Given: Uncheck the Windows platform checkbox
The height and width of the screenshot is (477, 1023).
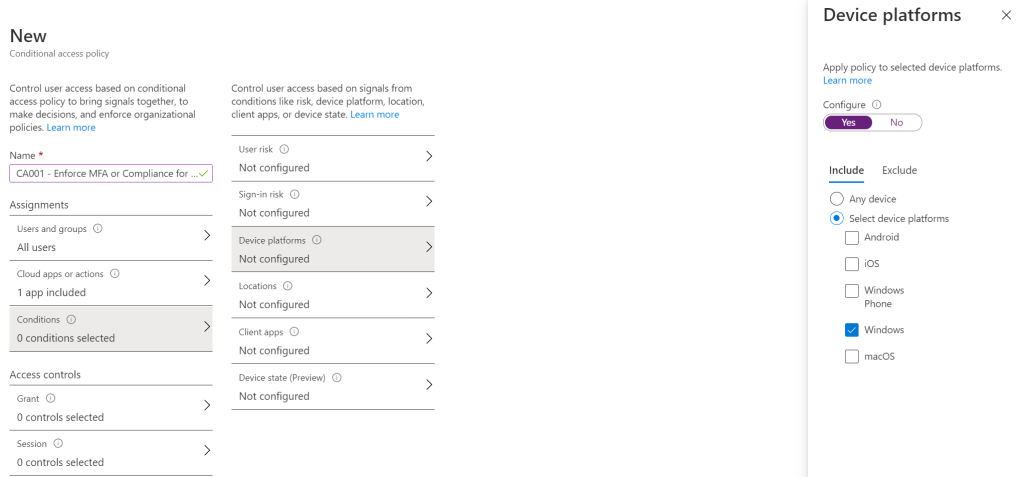Looking at the screenshot, I should tap(852, 330).
